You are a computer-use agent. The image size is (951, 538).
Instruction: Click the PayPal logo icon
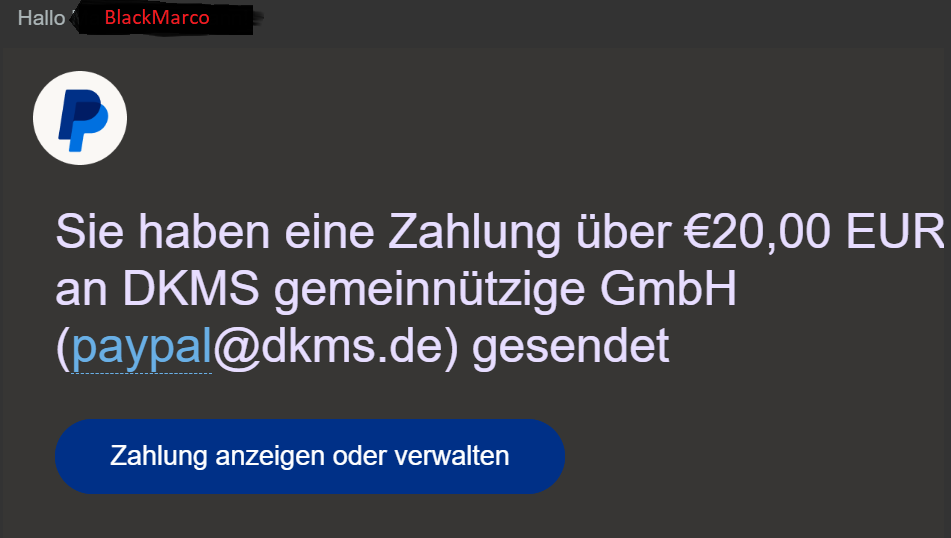pos(80,118)
